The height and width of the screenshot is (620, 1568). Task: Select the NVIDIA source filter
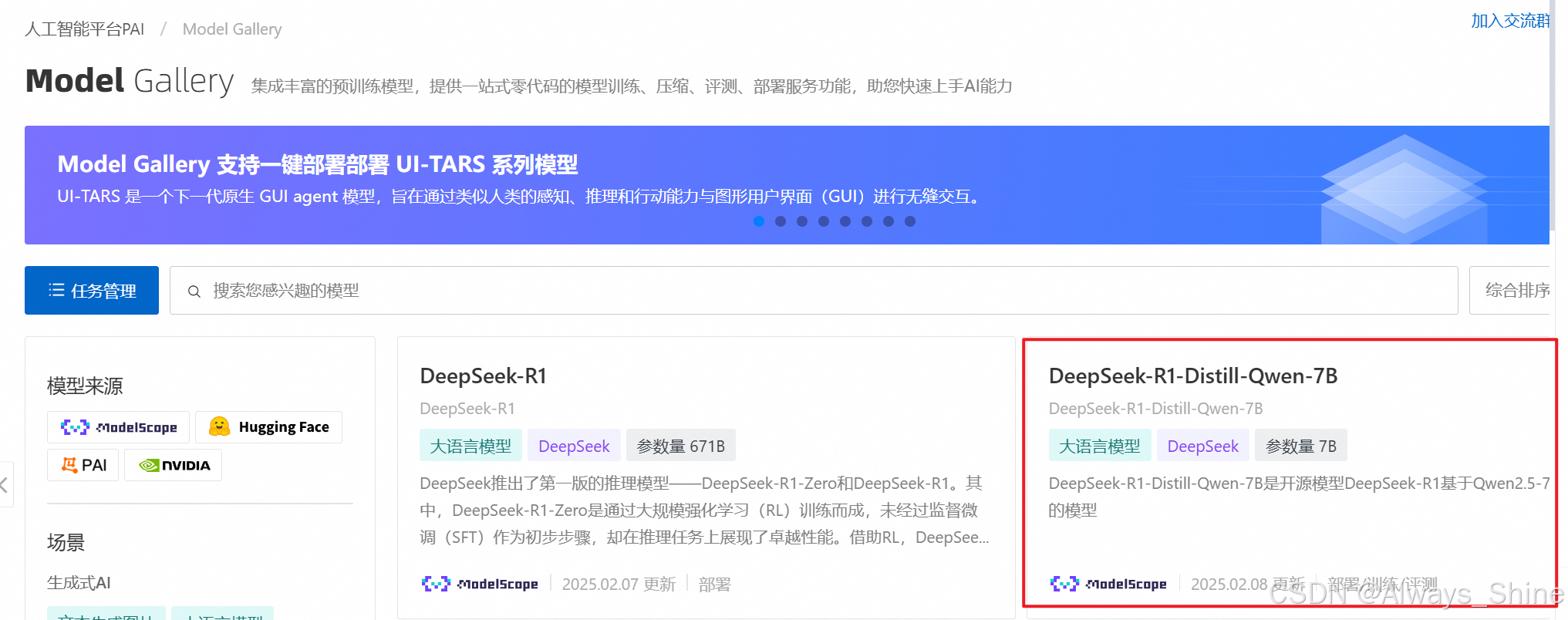174,465
